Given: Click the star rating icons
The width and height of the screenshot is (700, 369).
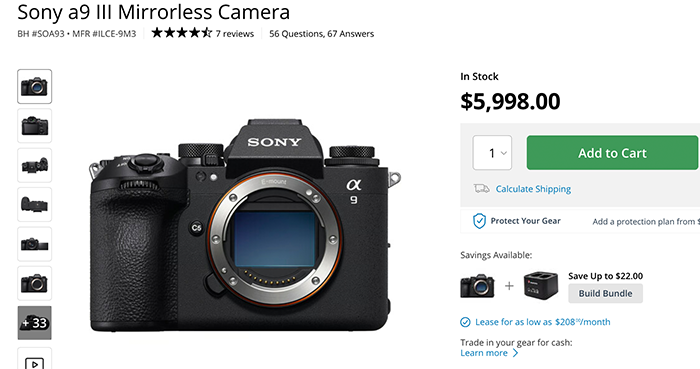Looking at the screenshot, I should [x=182, y=33].
